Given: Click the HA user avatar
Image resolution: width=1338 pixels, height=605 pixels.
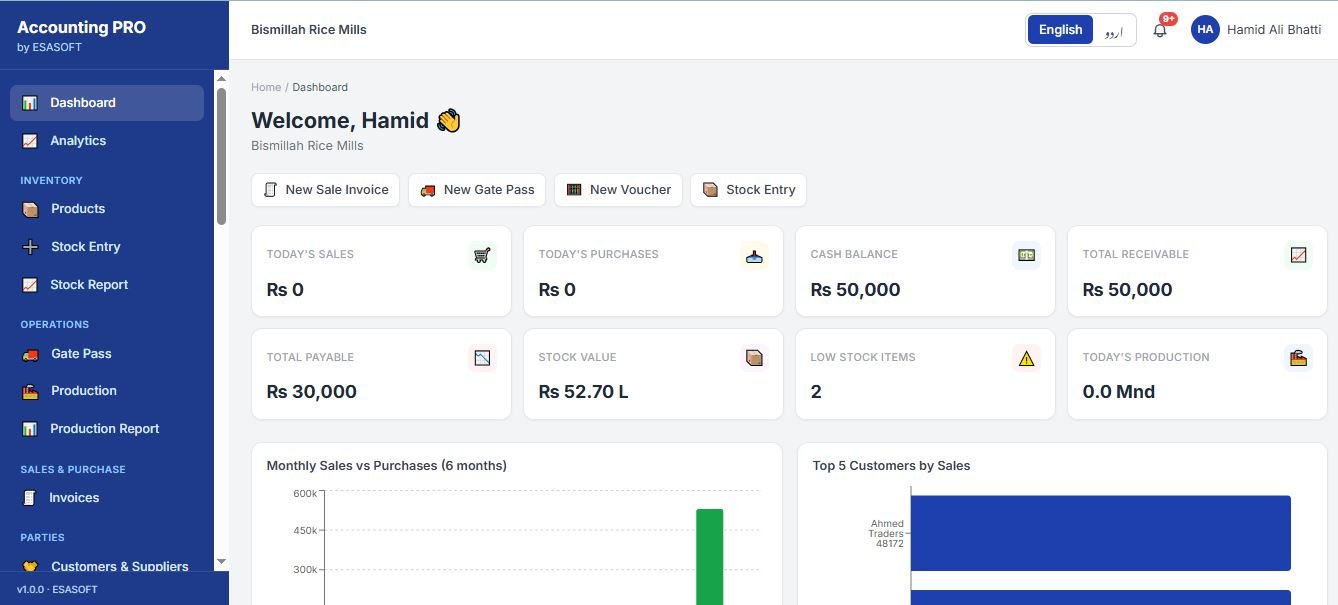Looking at the screenshot, I should coord(1205,30).
